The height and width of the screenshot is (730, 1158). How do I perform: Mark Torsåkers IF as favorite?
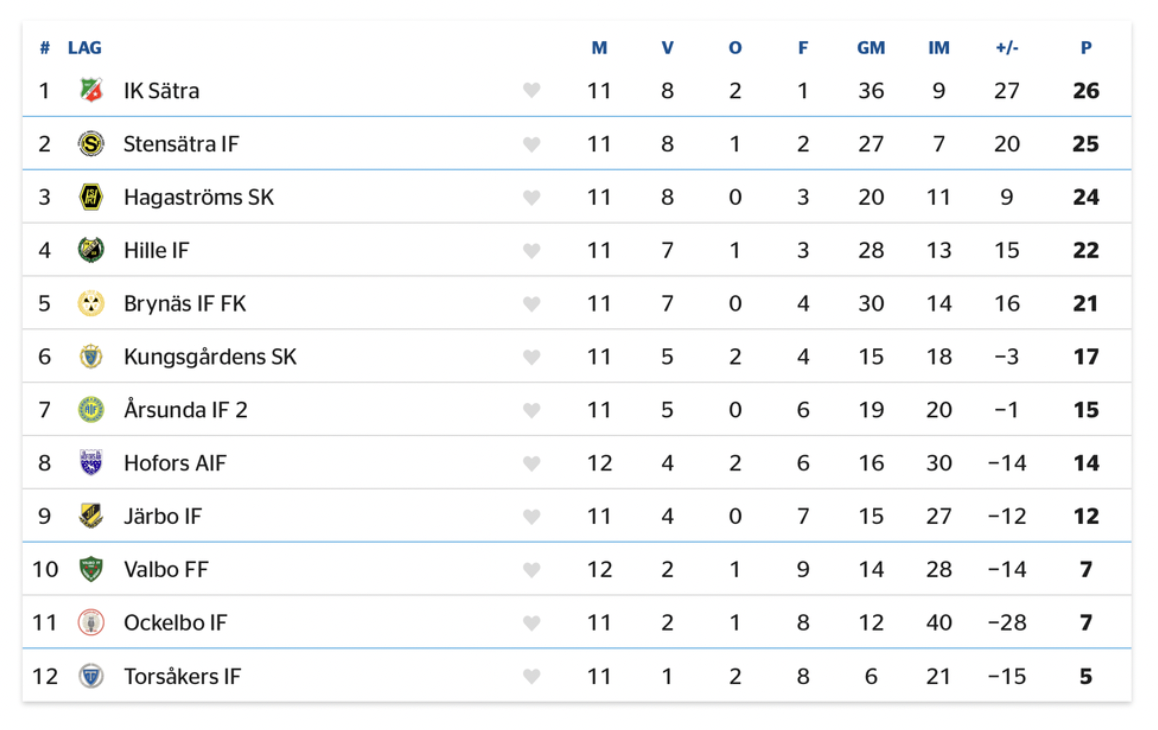[532, 676]
